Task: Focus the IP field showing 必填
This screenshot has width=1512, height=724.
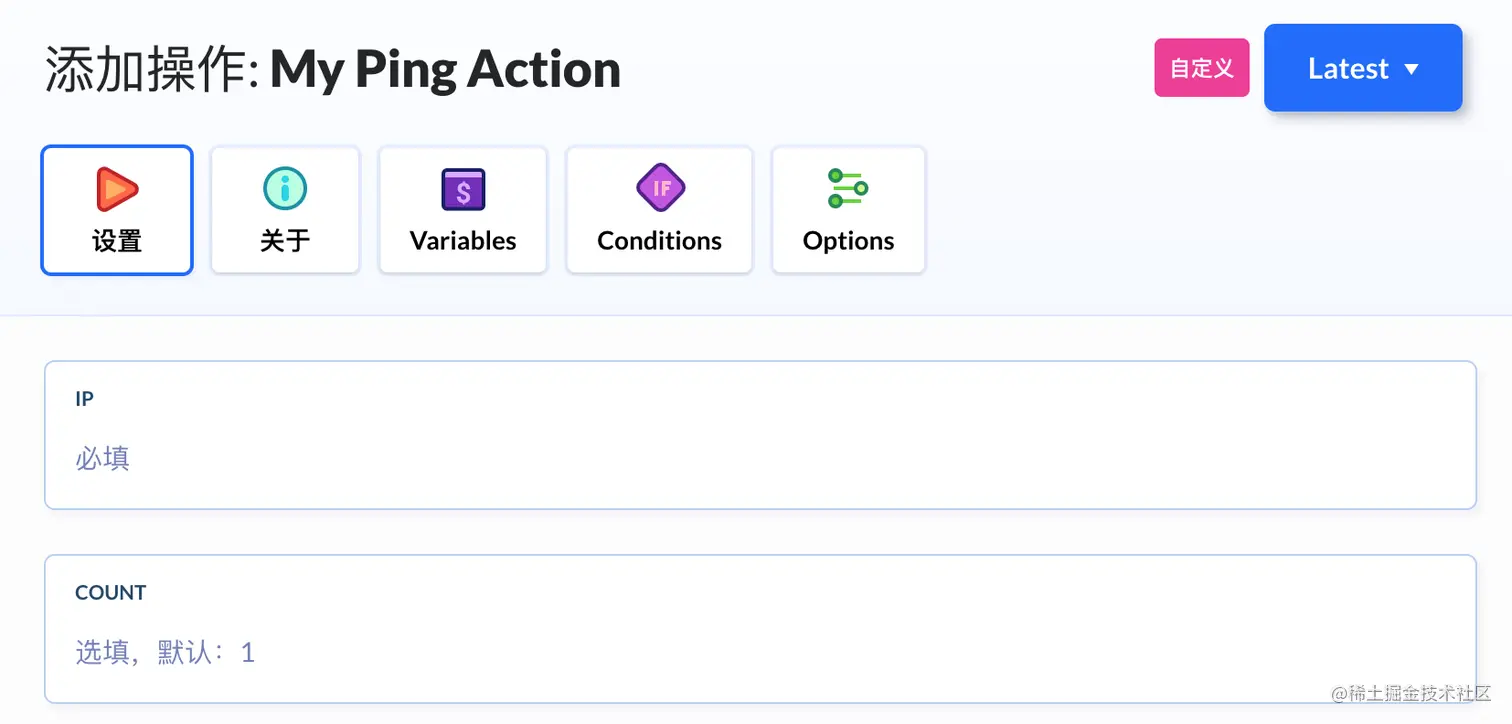Action: click(760, 435)
